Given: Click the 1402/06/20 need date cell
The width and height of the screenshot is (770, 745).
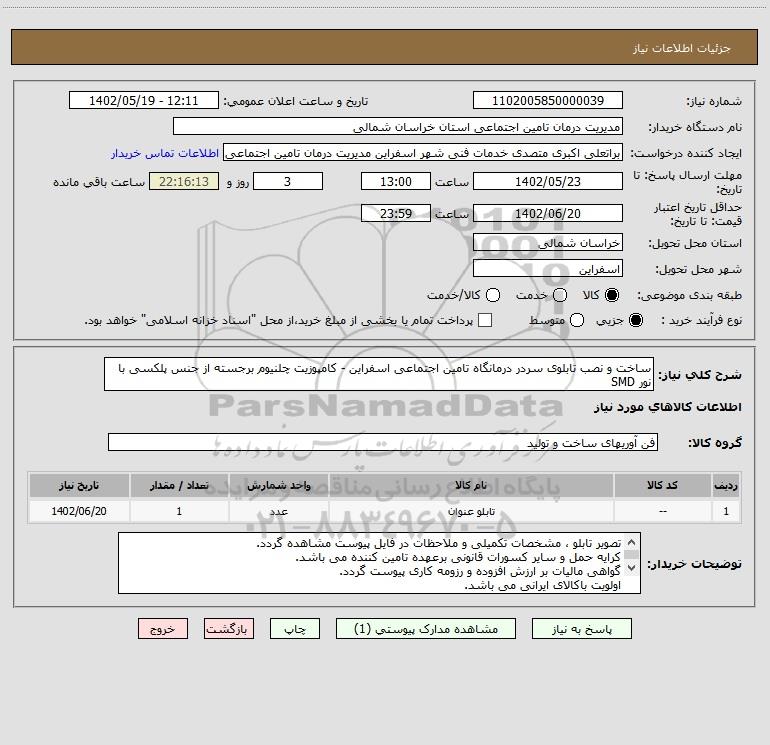Looking at the screenshot, I should [79, 511].
